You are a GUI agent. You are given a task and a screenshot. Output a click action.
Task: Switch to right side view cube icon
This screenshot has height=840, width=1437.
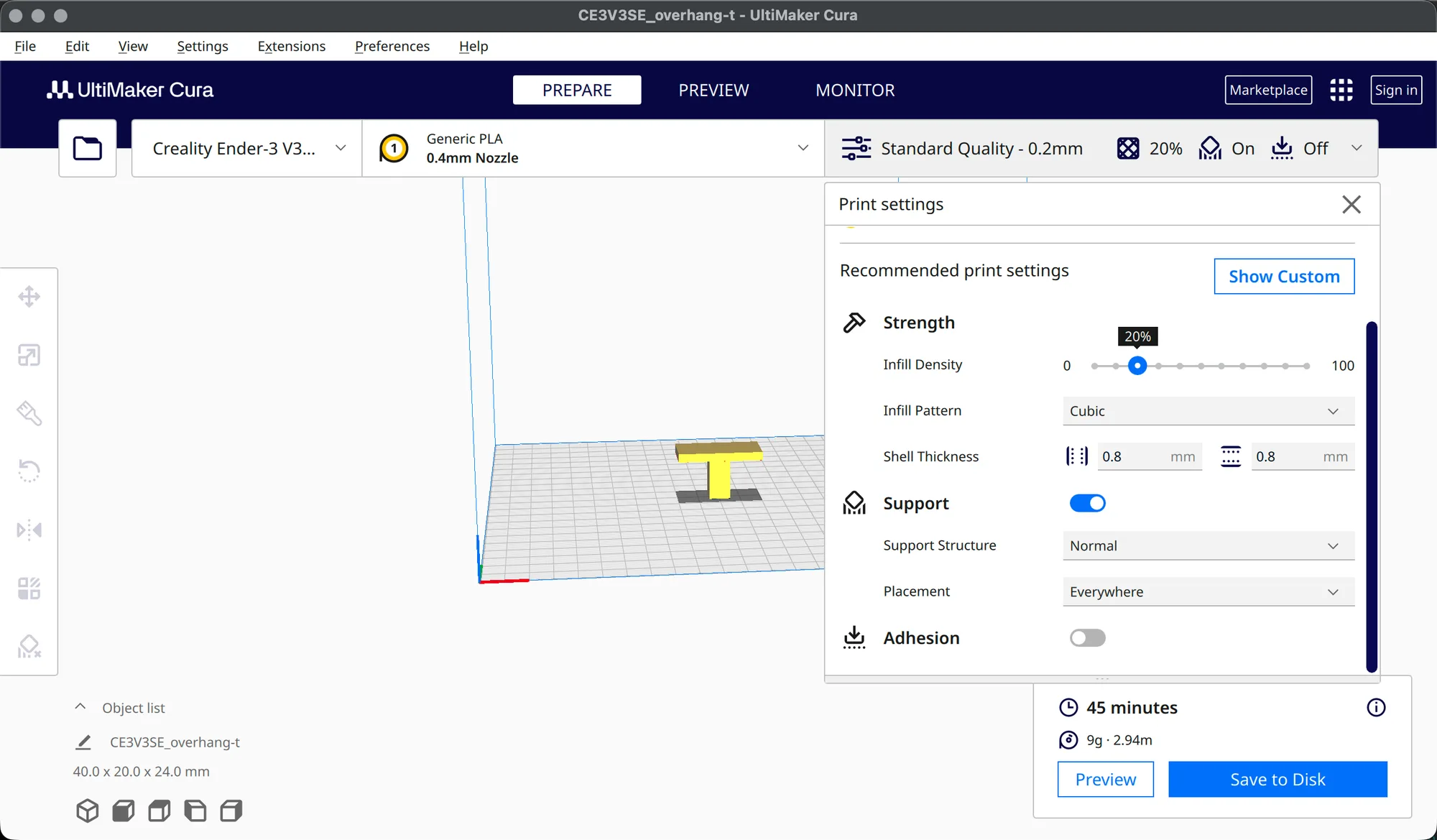point(231,811)
